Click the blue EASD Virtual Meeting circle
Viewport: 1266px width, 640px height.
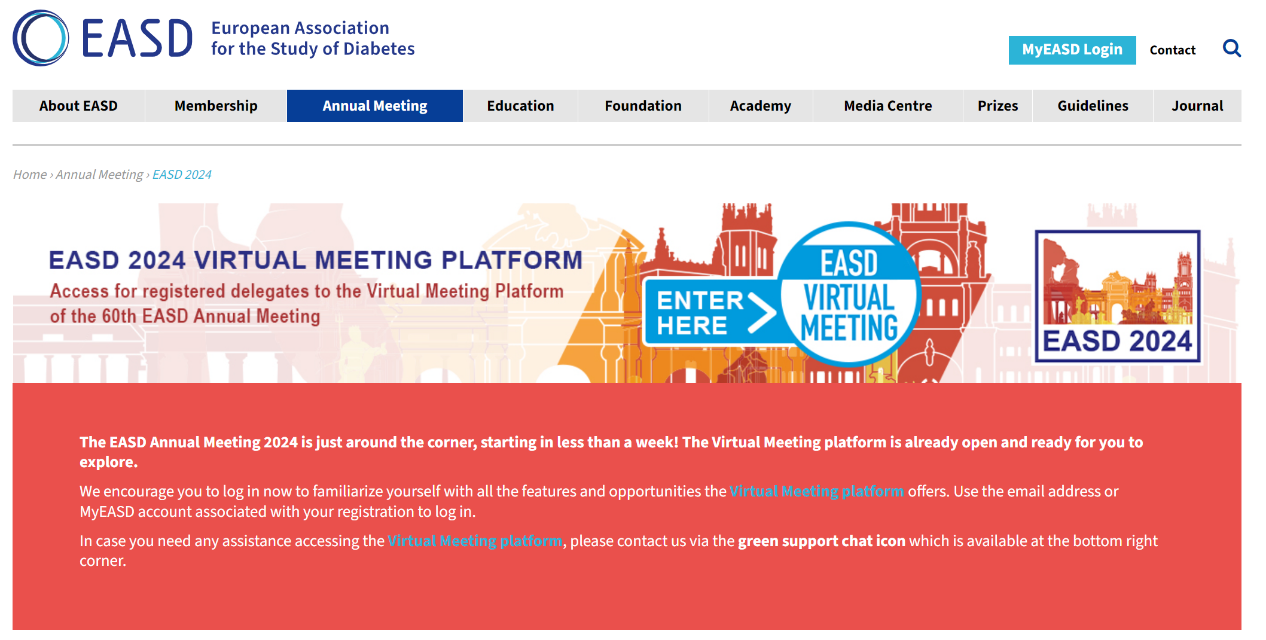click(849, 294)
